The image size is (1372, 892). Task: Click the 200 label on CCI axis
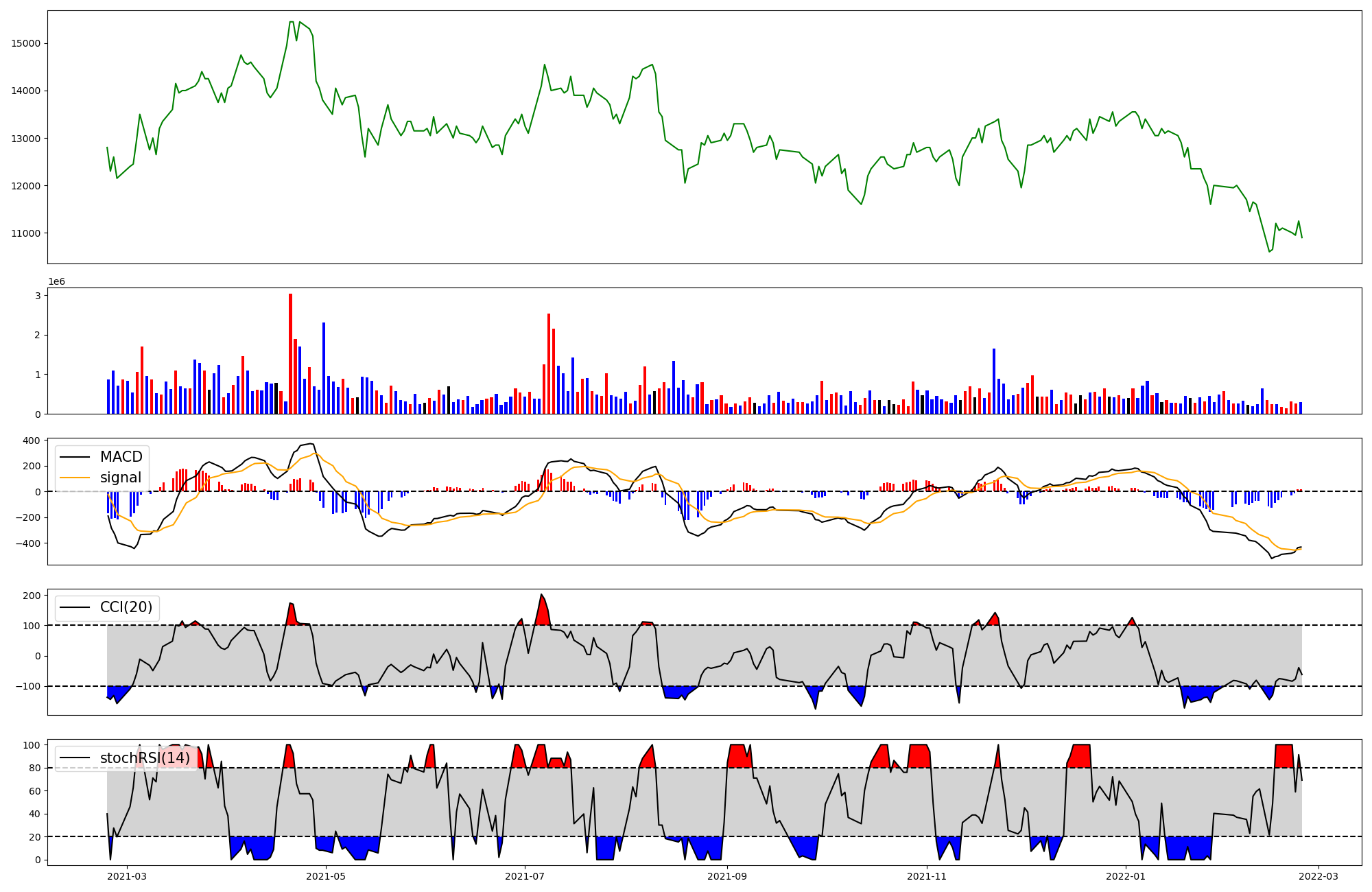coord(32,596)
